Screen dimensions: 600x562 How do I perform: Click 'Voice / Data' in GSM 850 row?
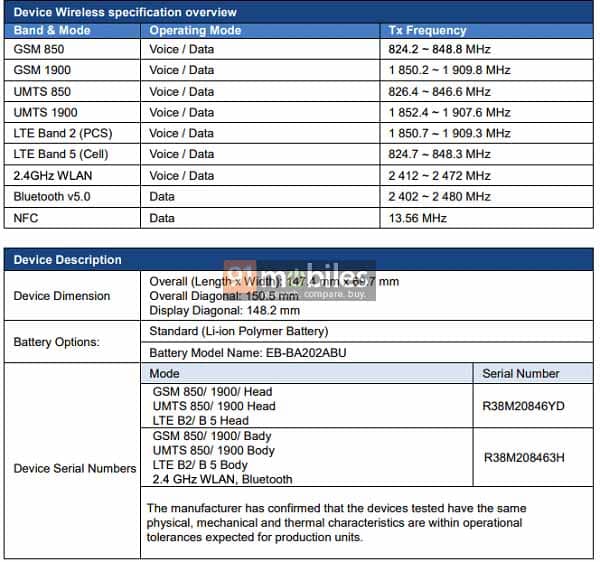click(x=181, y=49)
